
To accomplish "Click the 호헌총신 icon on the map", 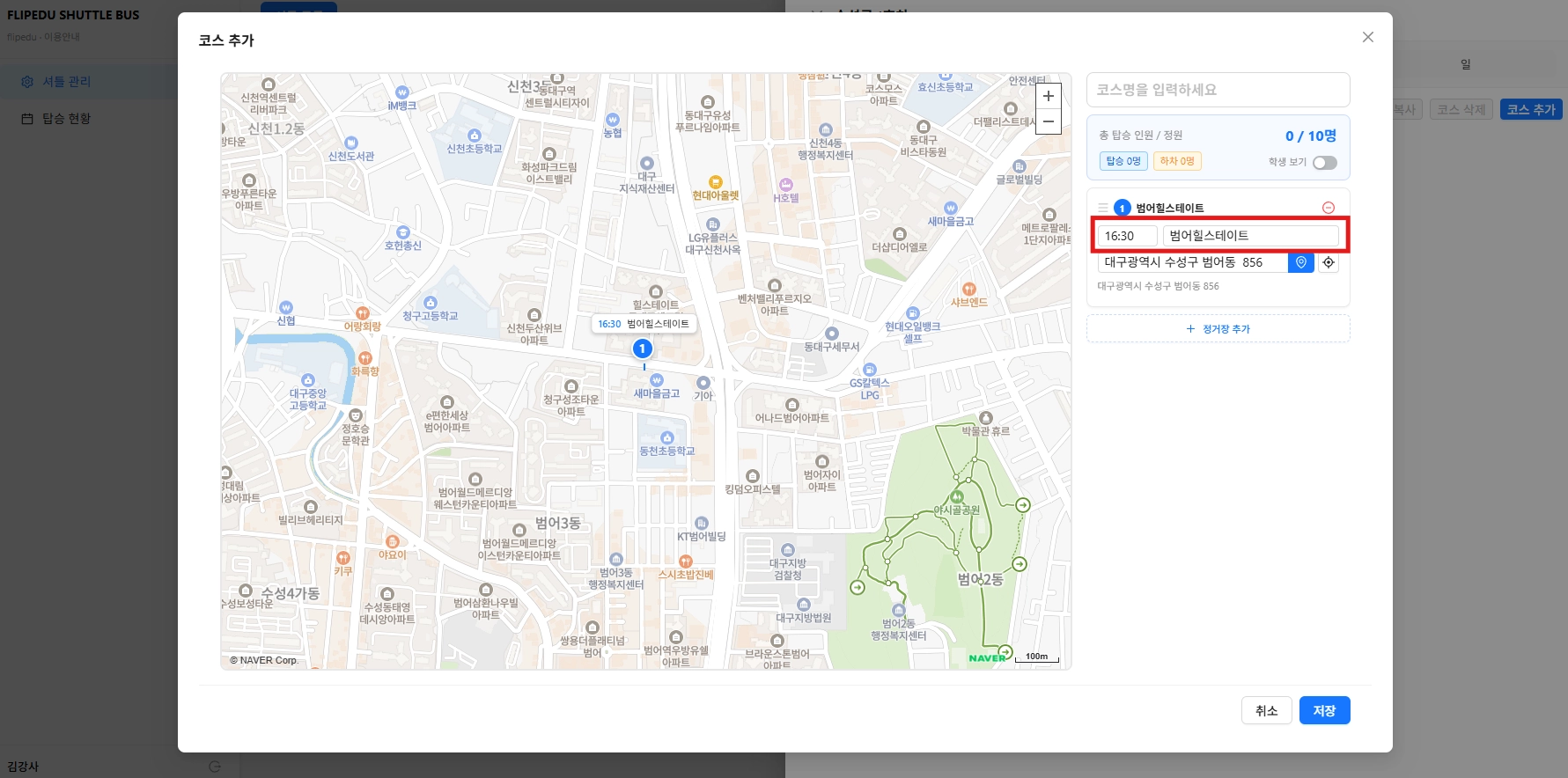I will 403,232.
